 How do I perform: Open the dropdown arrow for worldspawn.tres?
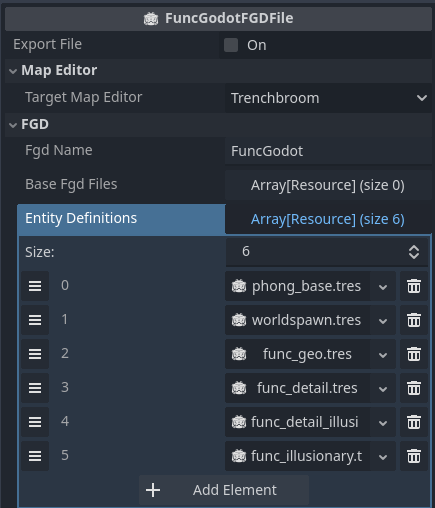tap(383, 321)
